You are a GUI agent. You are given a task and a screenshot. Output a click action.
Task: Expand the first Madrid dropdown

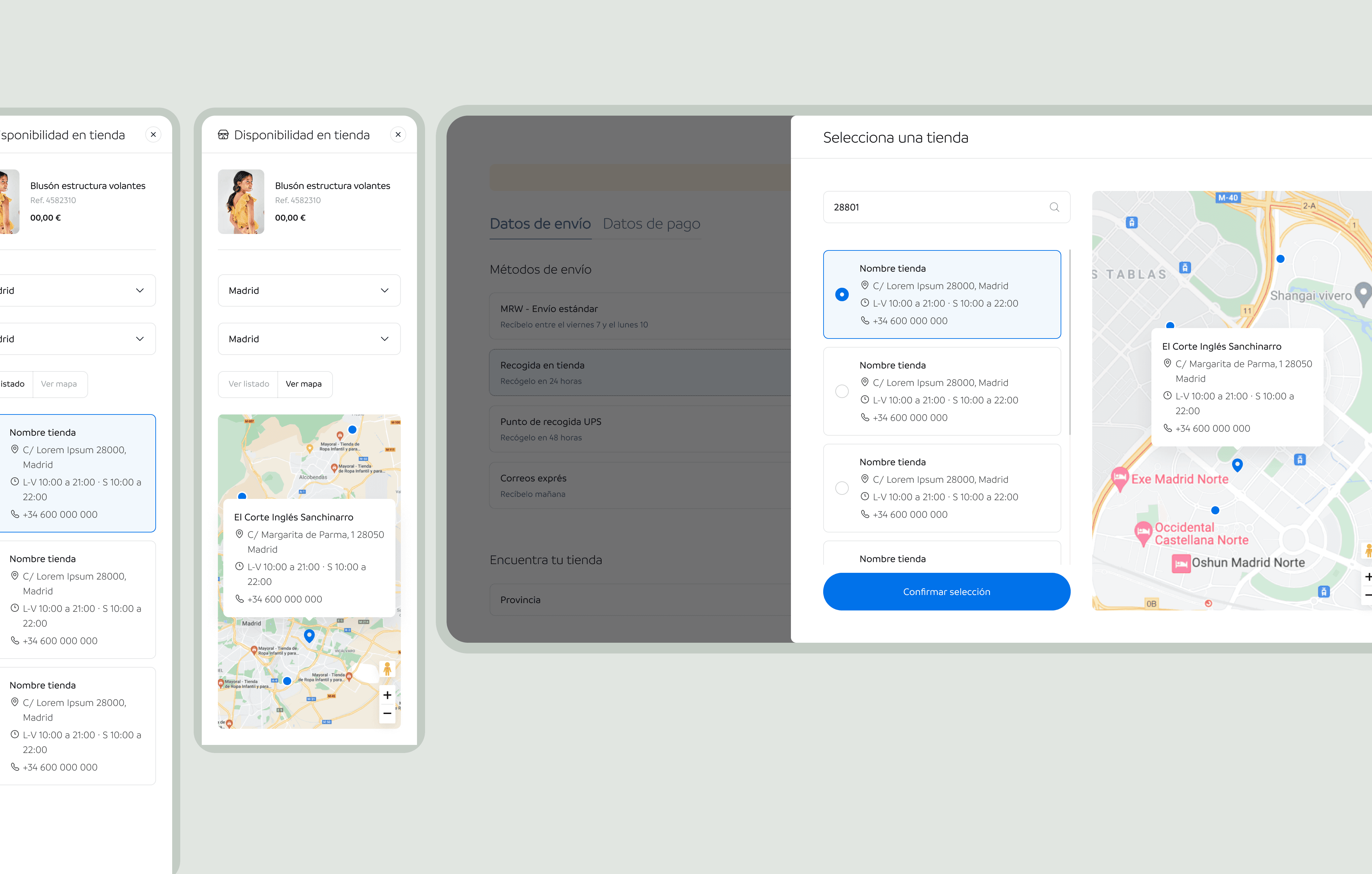pyautogui.click(x=309, y=290)
